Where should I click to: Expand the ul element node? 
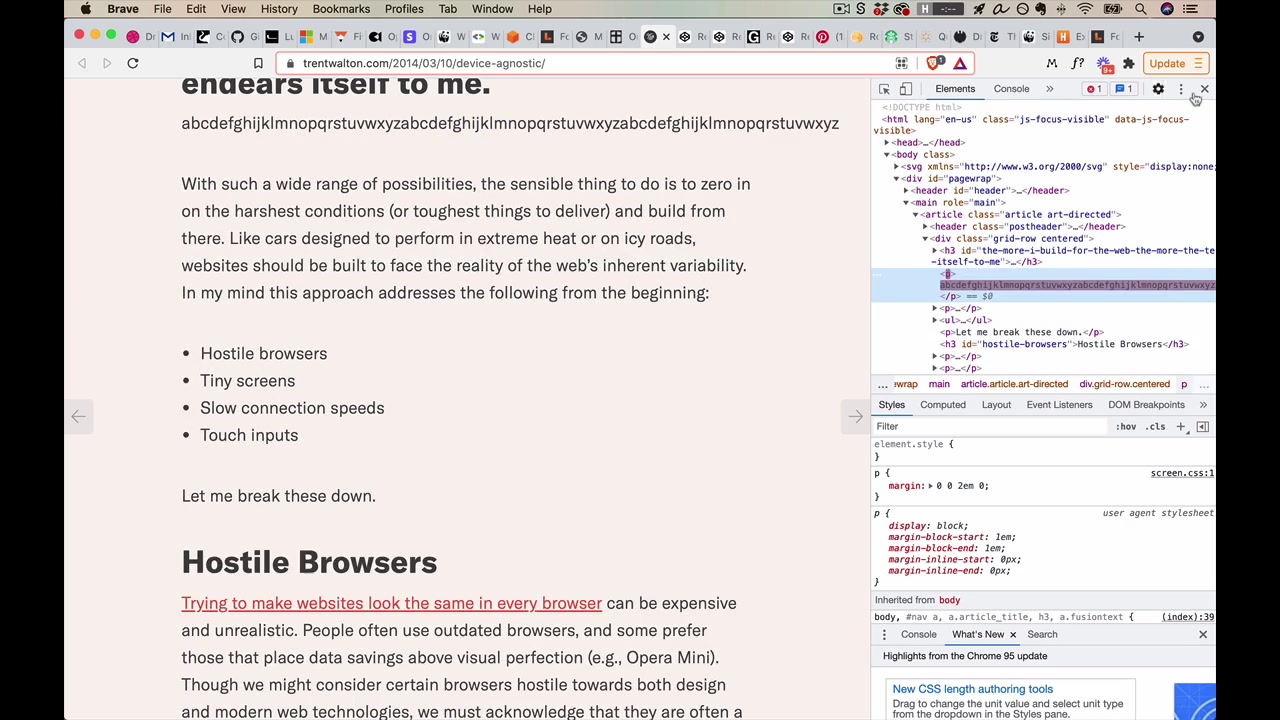pyautogui.click(x=935, y=321)
